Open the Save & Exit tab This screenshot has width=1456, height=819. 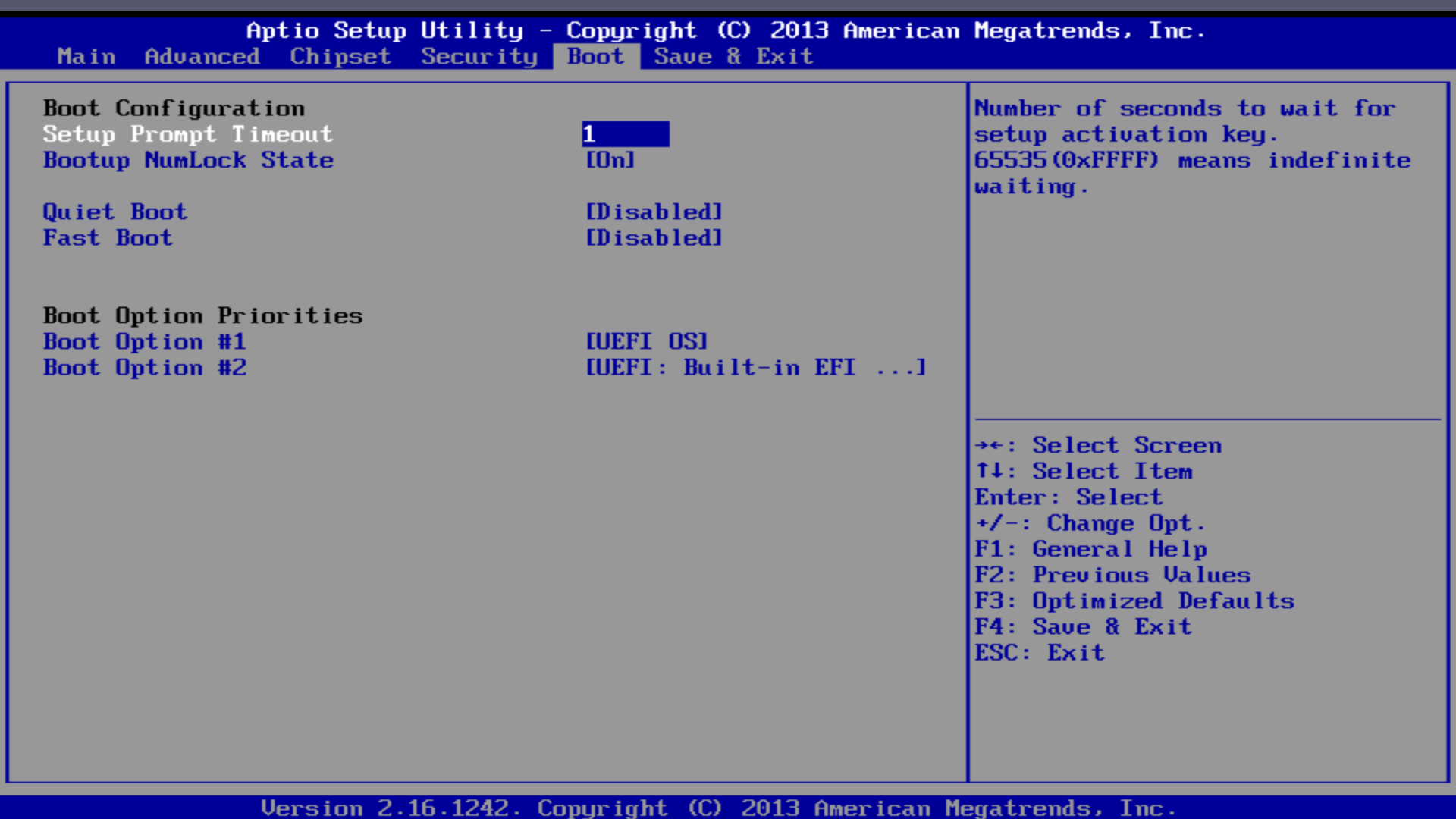click(733, 57)
